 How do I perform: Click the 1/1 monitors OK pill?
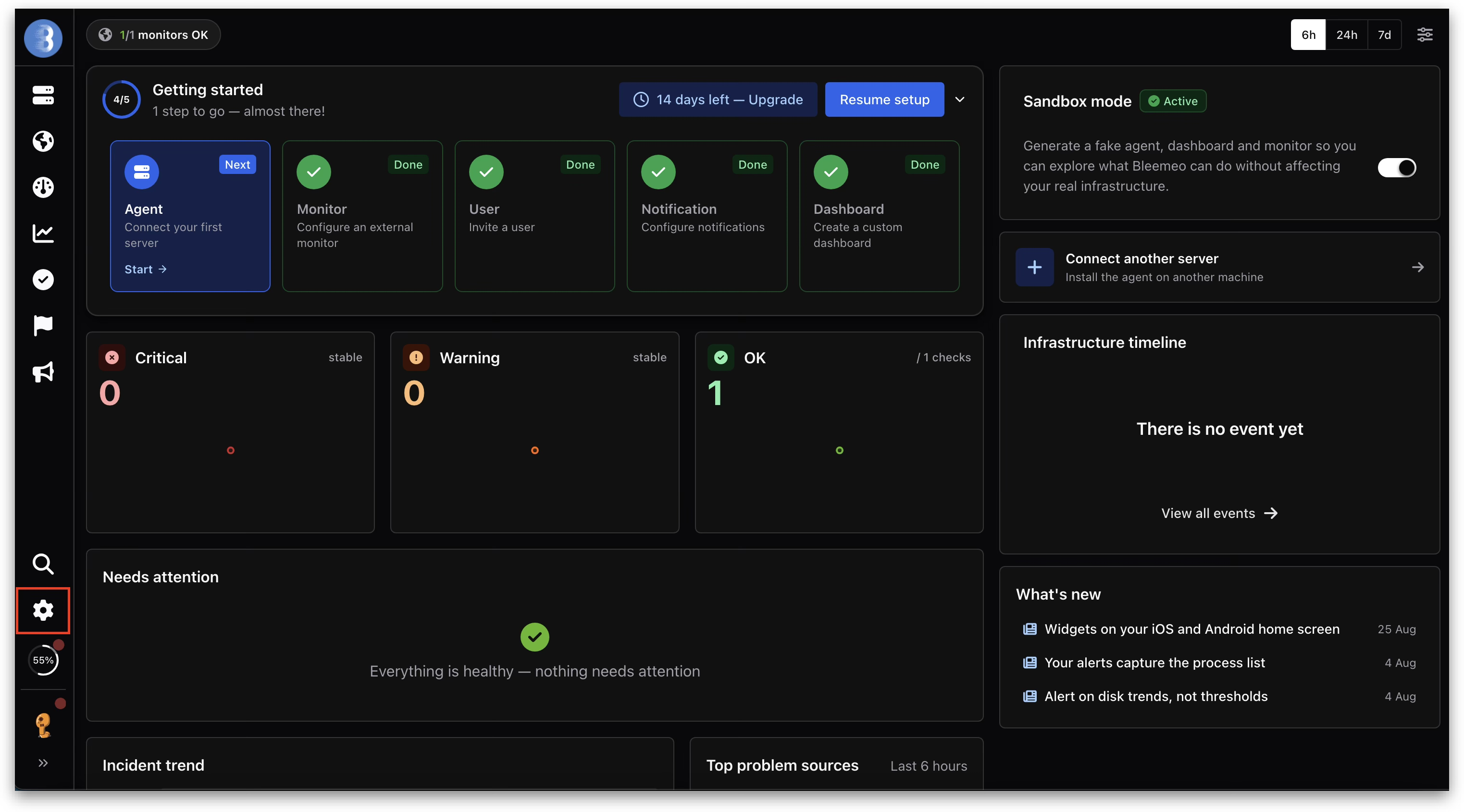[x=153, y=35]
